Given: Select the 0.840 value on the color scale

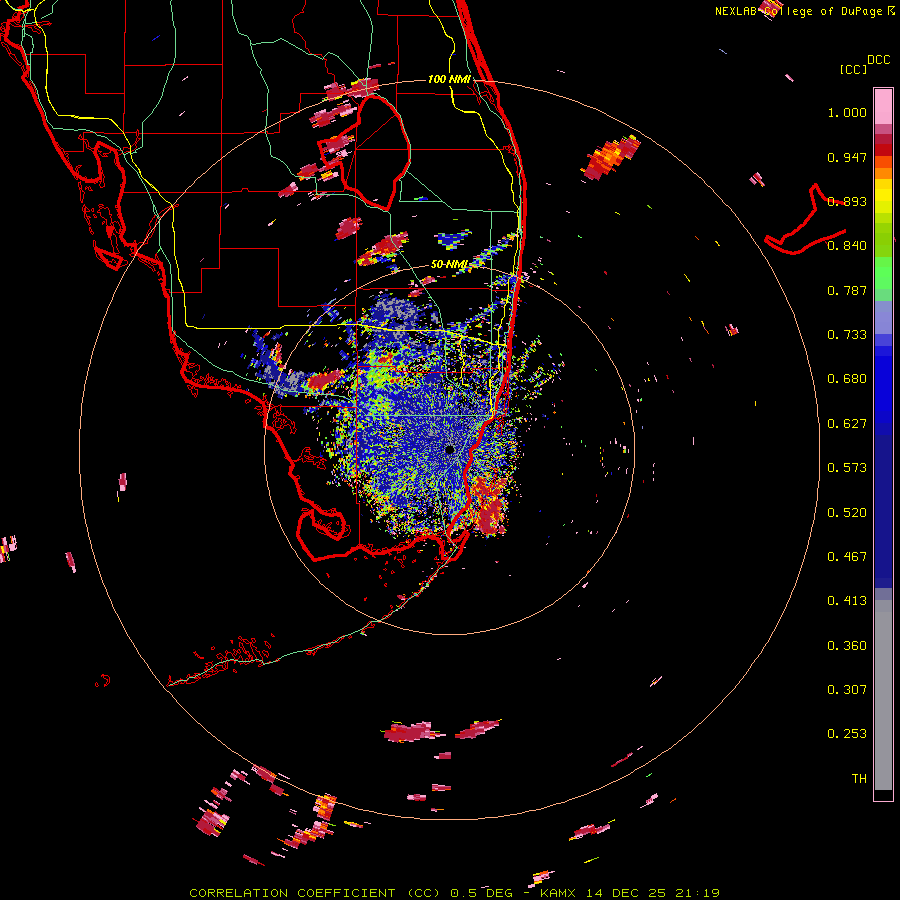Looking at the screenshot, I should click(847, 246).
